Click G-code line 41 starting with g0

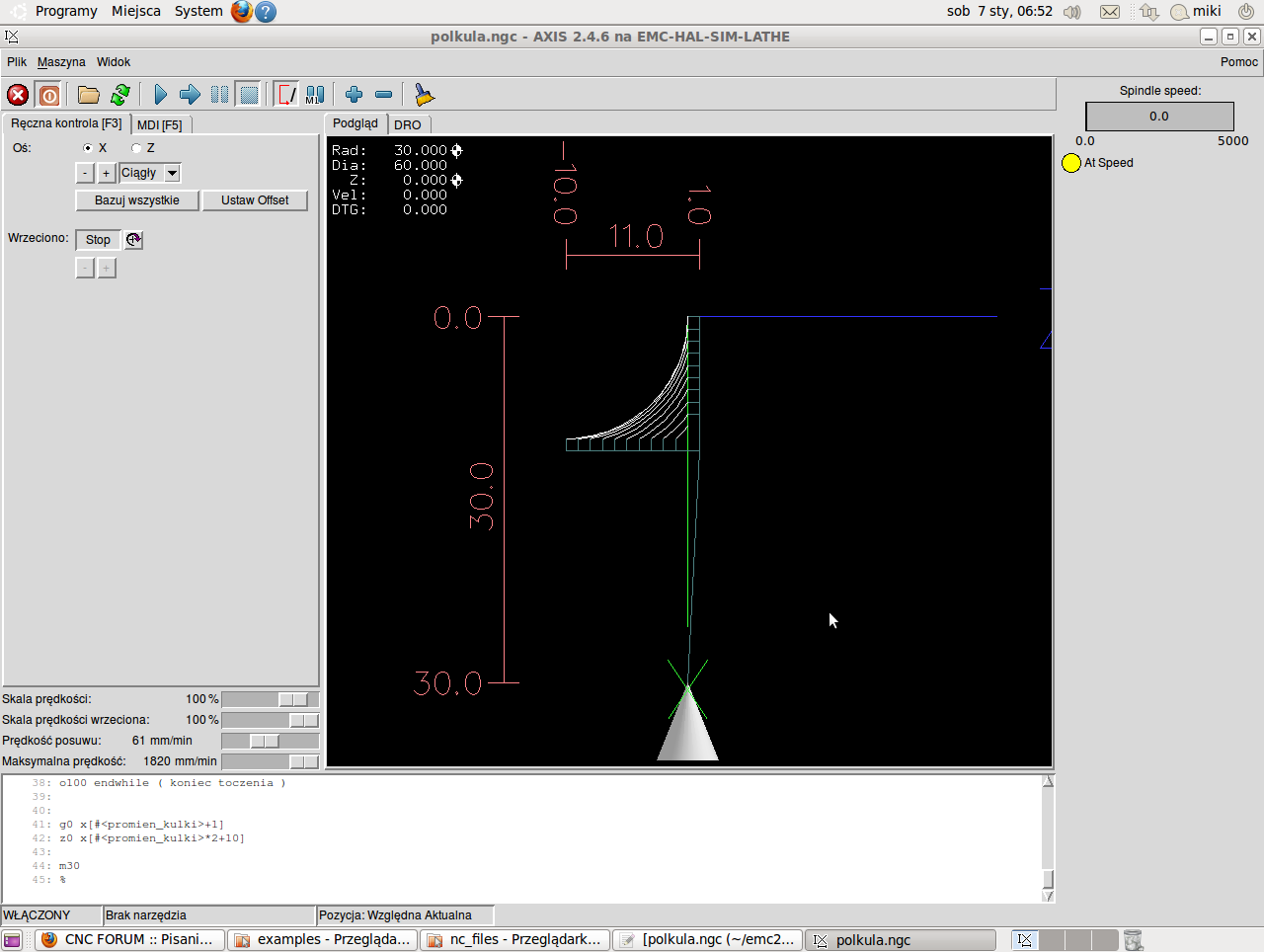coord(141,825)
